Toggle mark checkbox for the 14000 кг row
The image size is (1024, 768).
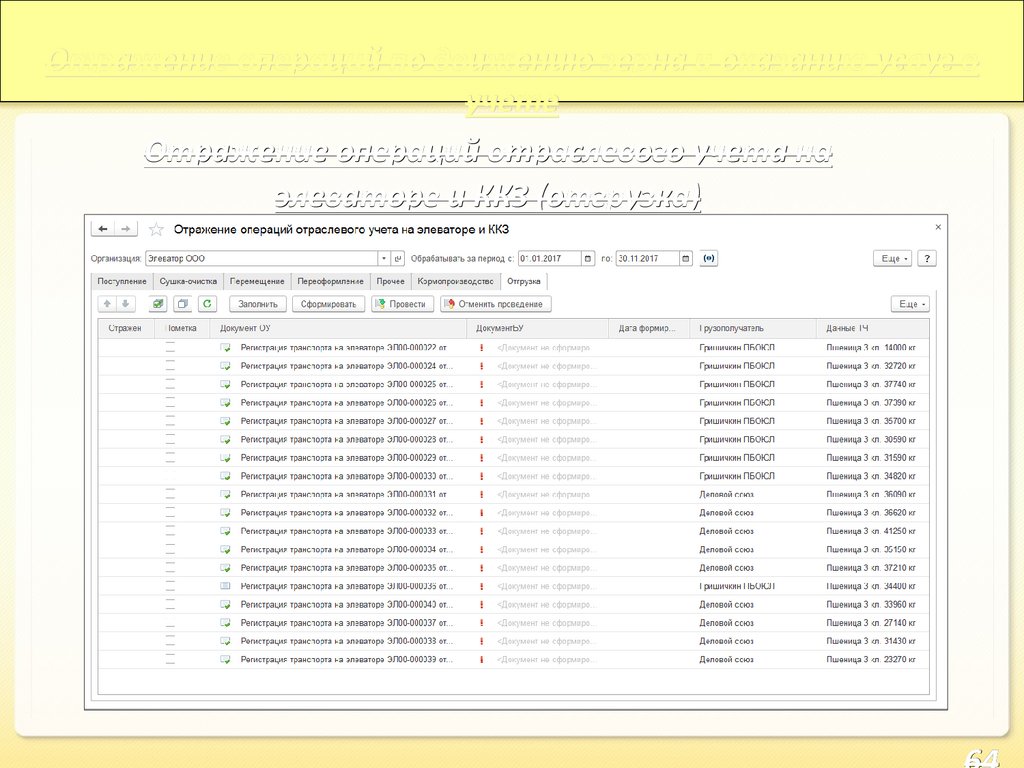[x=170, y=347]
